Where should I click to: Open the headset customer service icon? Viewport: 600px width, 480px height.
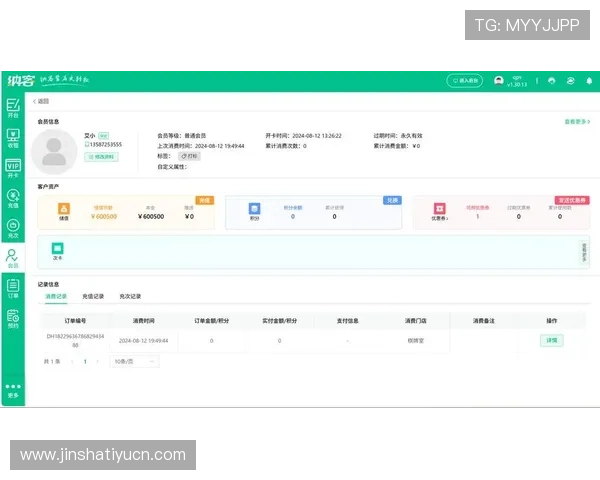(x=551, y=81)
